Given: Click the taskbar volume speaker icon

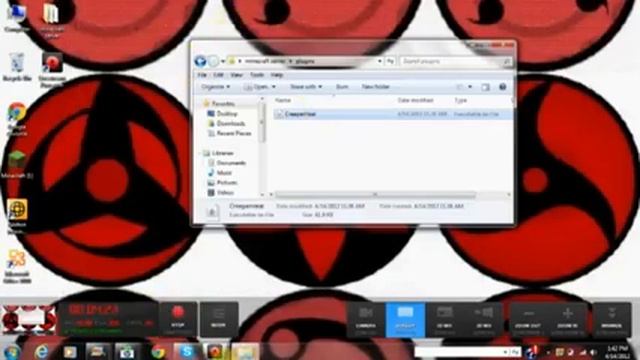Looking at the screenshot, I should click(593, 352).
